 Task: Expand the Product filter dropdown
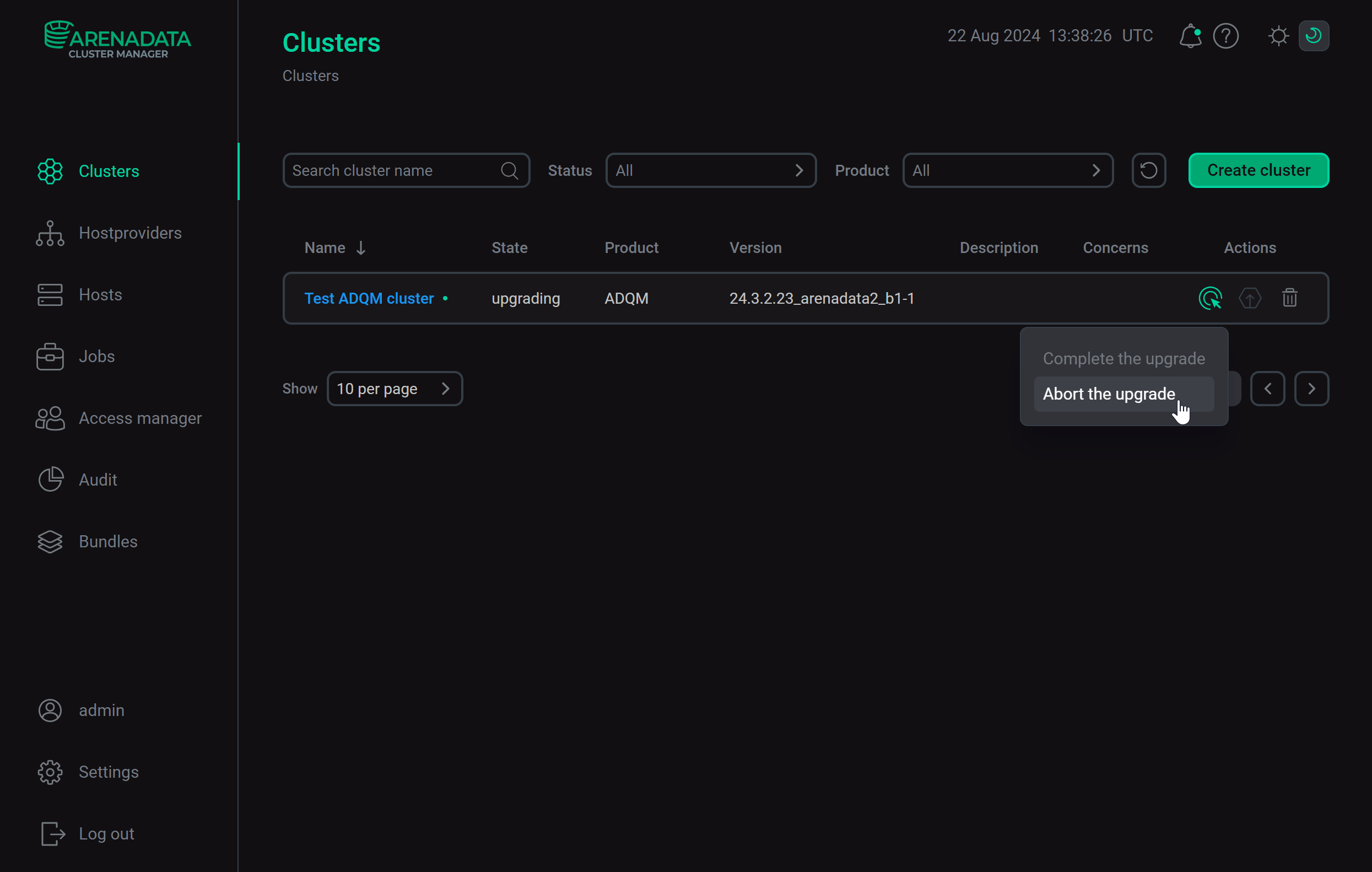coord(1007,170)
